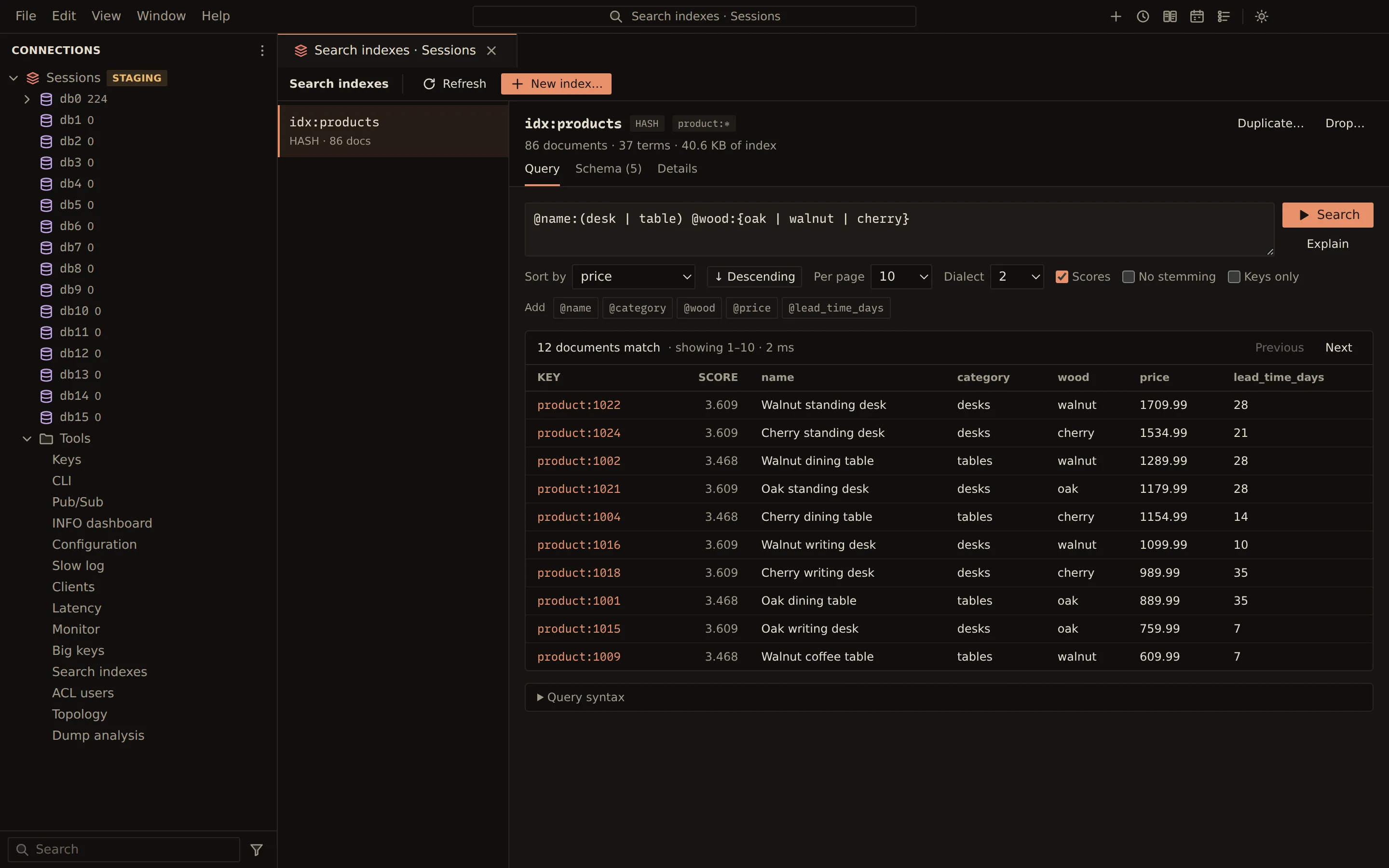Collapse the Tools folder chevron
Image resolution: width=1389 pixels, height=868 pixels.
pos(27,439)
